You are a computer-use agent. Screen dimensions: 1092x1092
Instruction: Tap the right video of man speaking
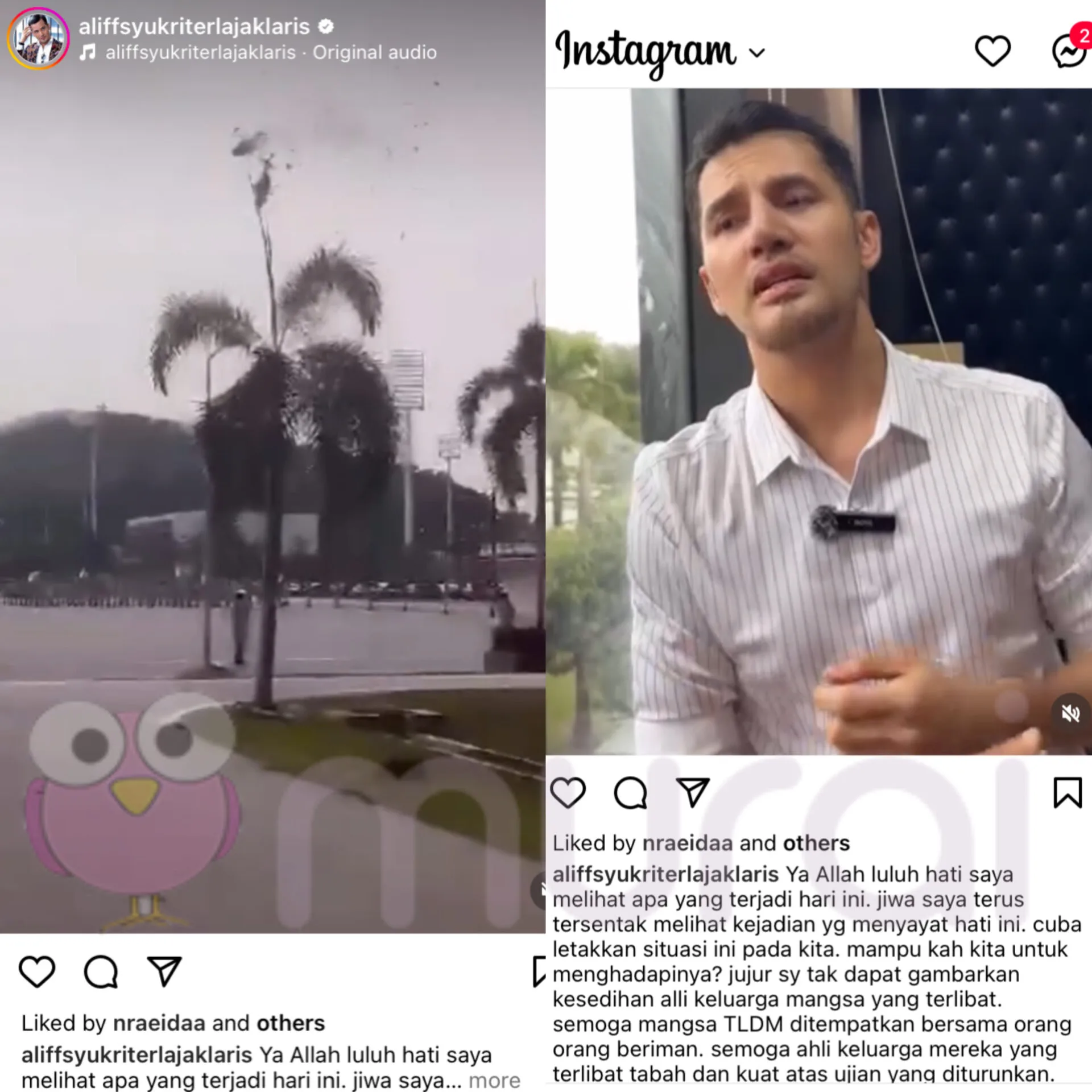click(819, 421)
